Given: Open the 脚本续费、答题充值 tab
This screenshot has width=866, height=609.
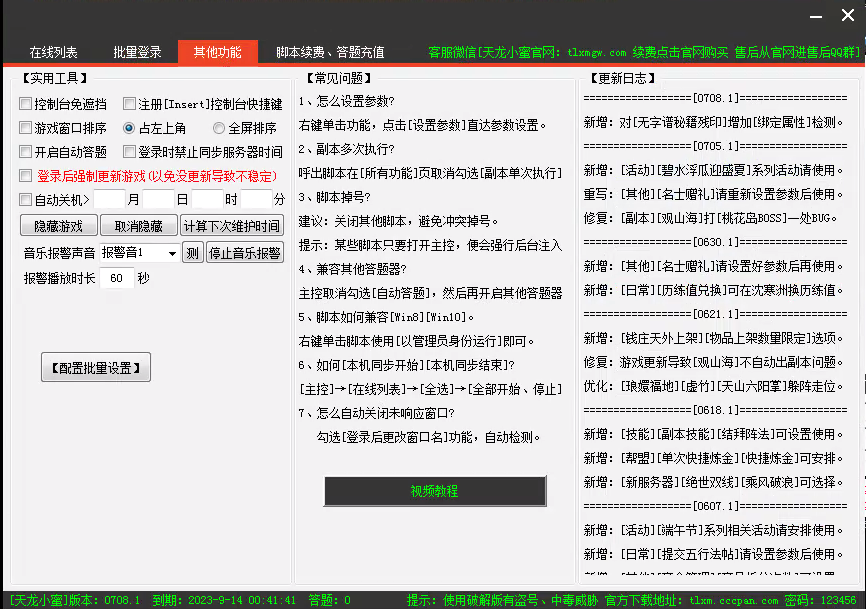Looking at the screenshot, I should (330, 52).
